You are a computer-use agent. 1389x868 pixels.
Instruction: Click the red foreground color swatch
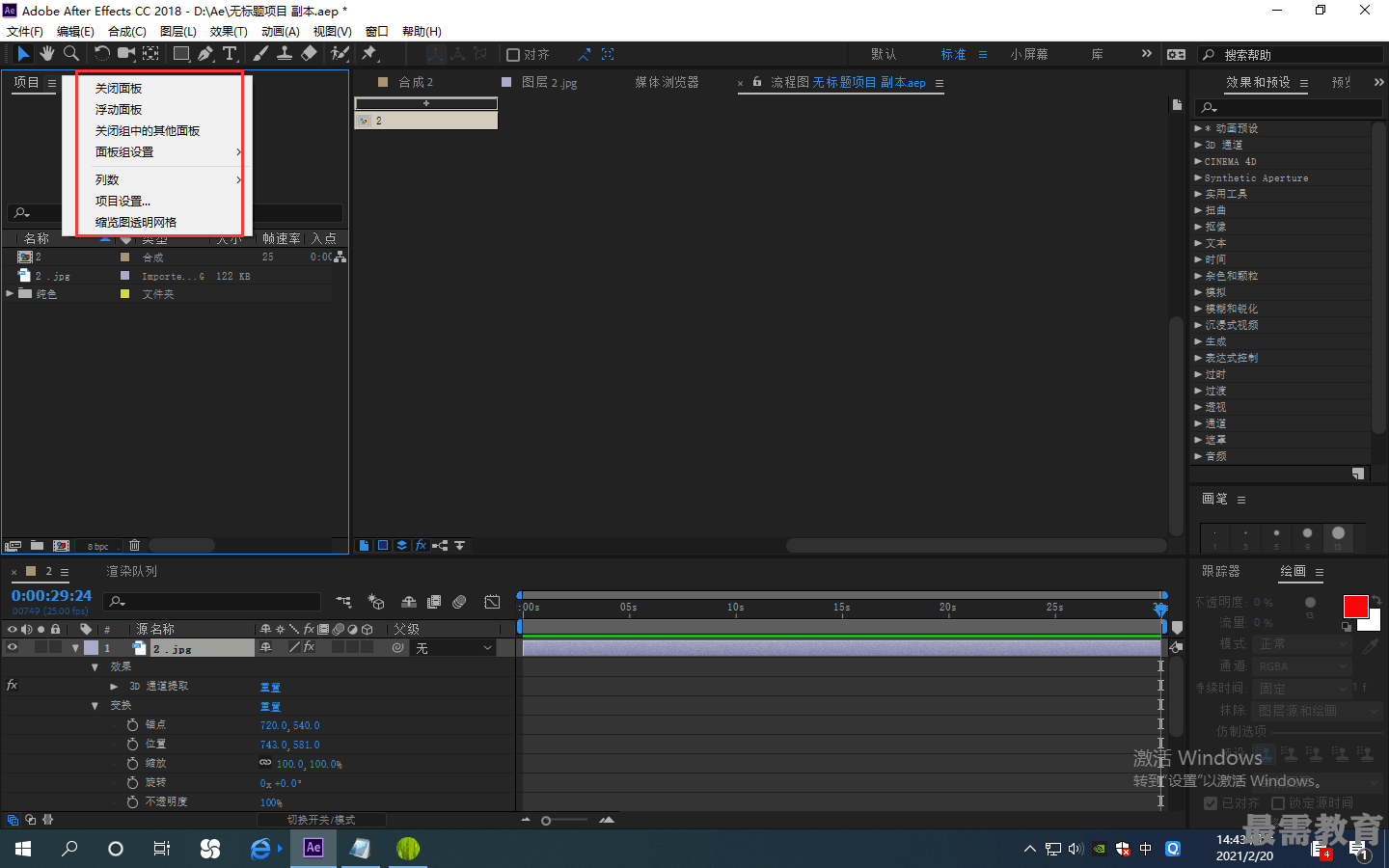coord(1355,607)
